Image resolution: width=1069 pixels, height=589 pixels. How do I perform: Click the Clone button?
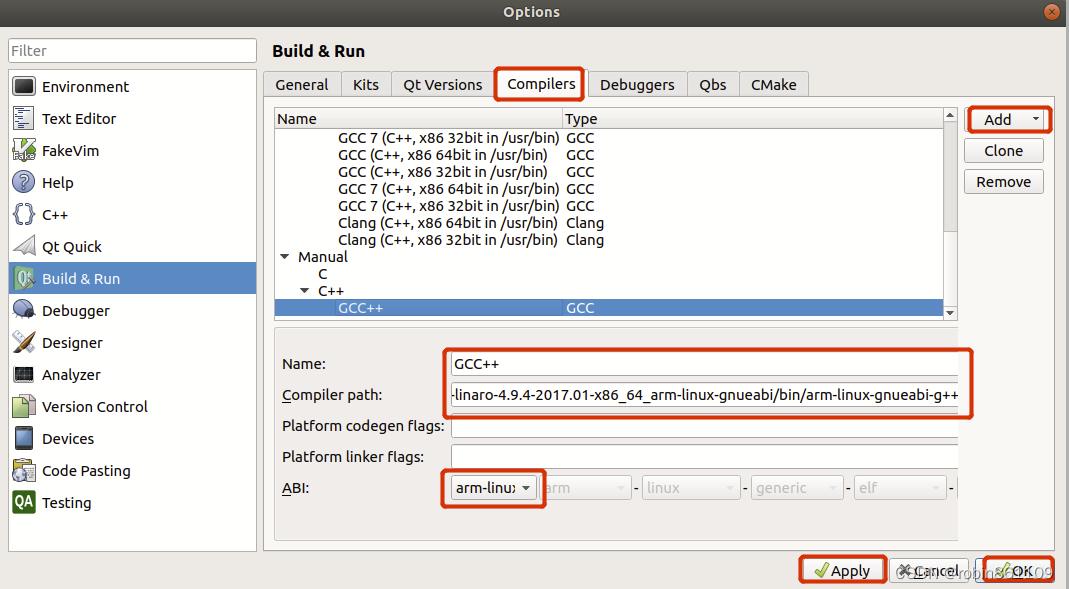tap(1004, 151)
